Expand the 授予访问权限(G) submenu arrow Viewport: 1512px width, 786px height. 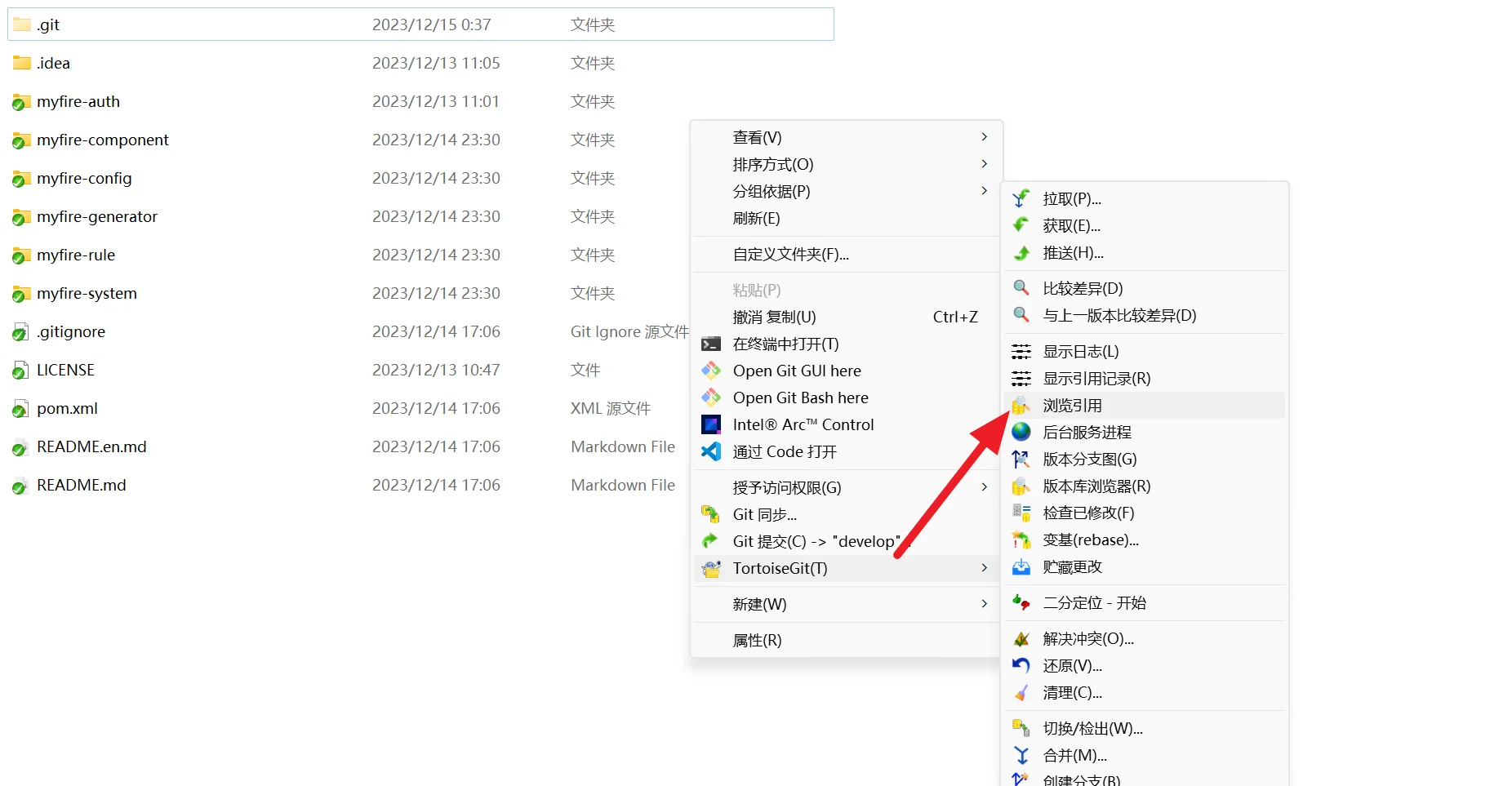coord(984,487)
